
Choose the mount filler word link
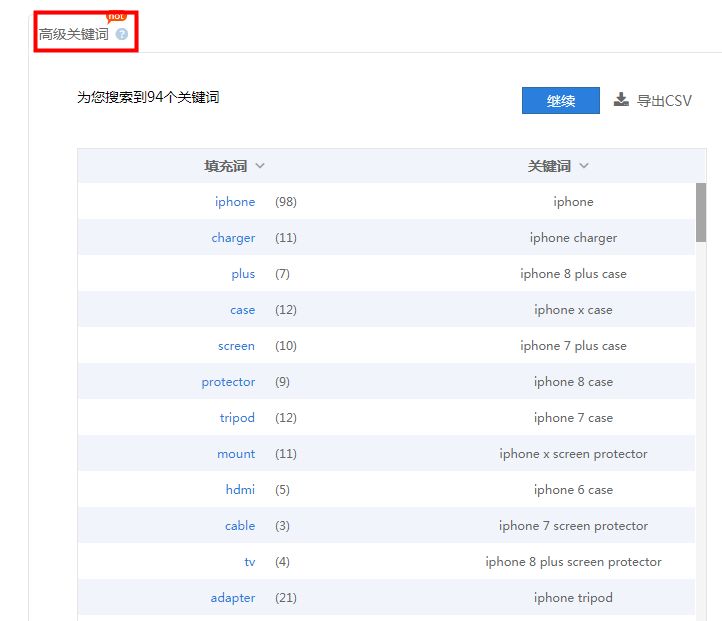coord(236,454)
